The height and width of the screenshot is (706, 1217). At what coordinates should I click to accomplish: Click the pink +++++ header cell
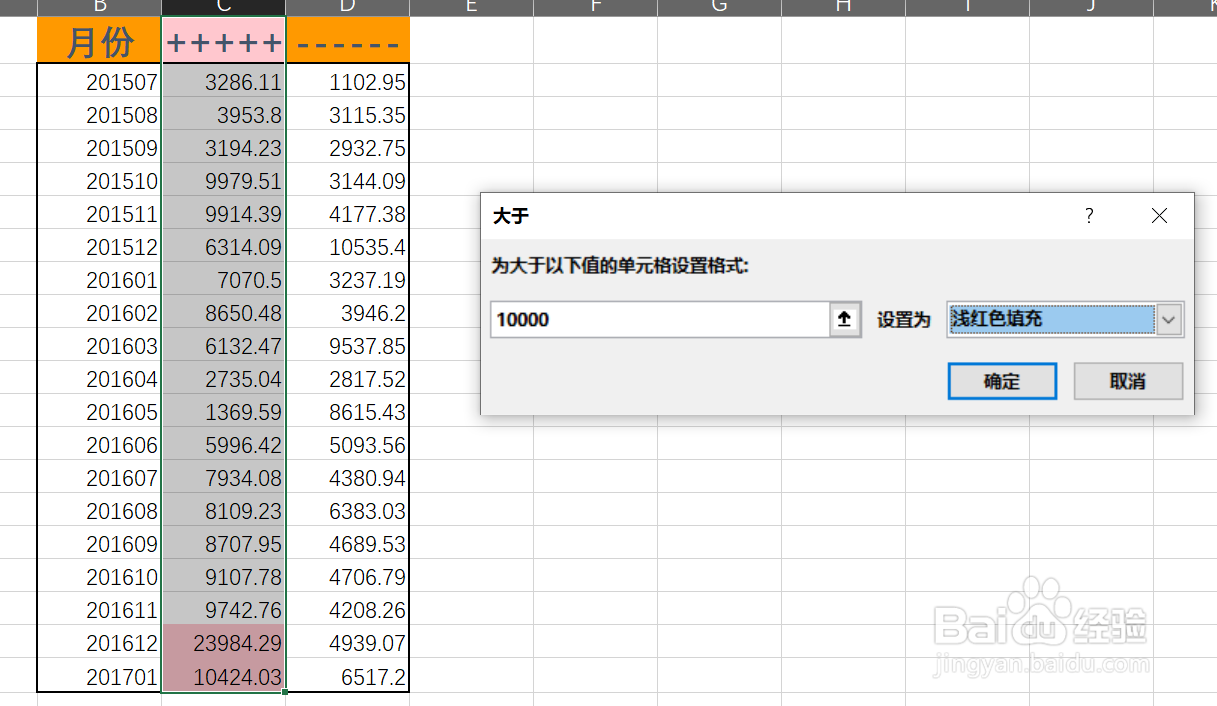pyautogui.click(x=222, y=41)
